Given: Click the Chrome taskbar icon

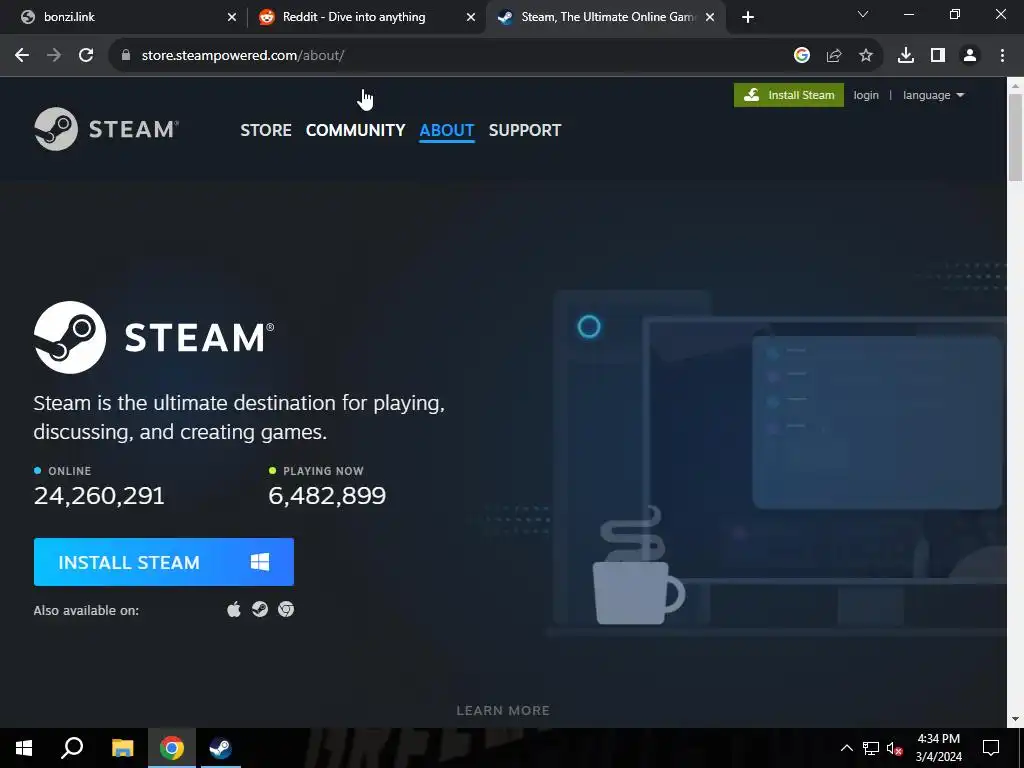Looking at the screenshot, I should coord(171,748).
